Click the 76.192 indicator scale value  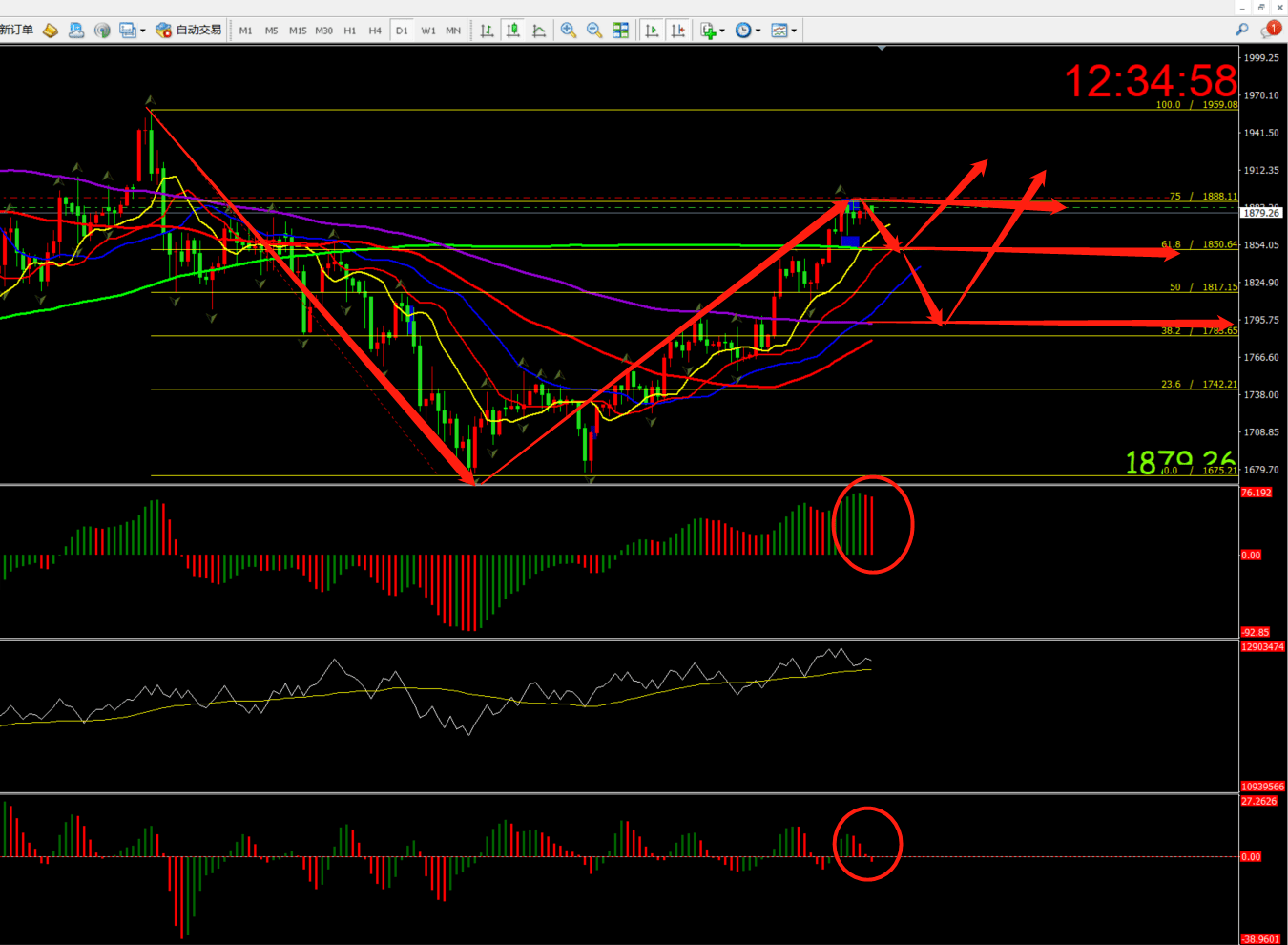click(1257, 493)
